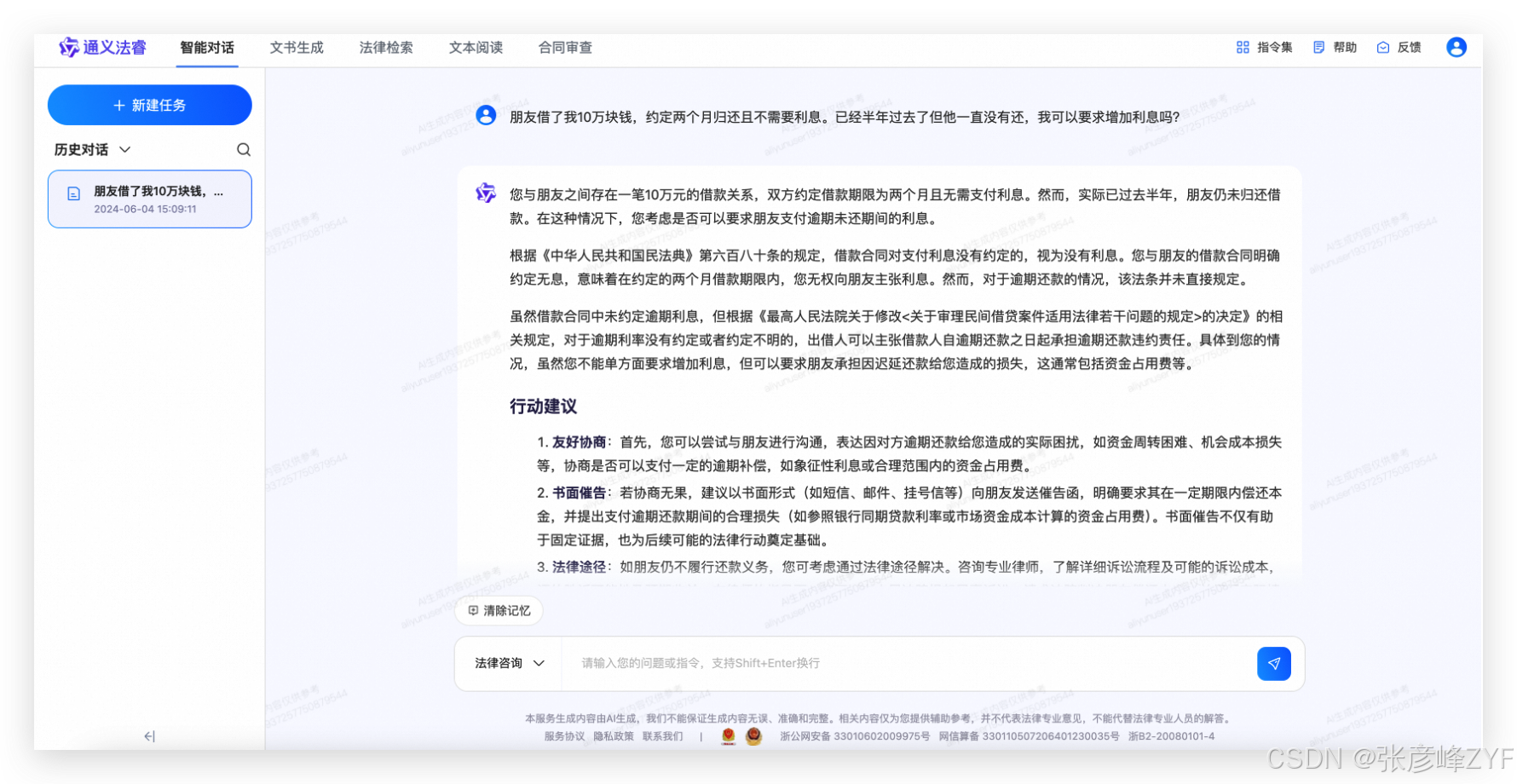The height and width of the screenshot is (784, 1517).
Task: Click the document icon in history item
Action: 74,194
